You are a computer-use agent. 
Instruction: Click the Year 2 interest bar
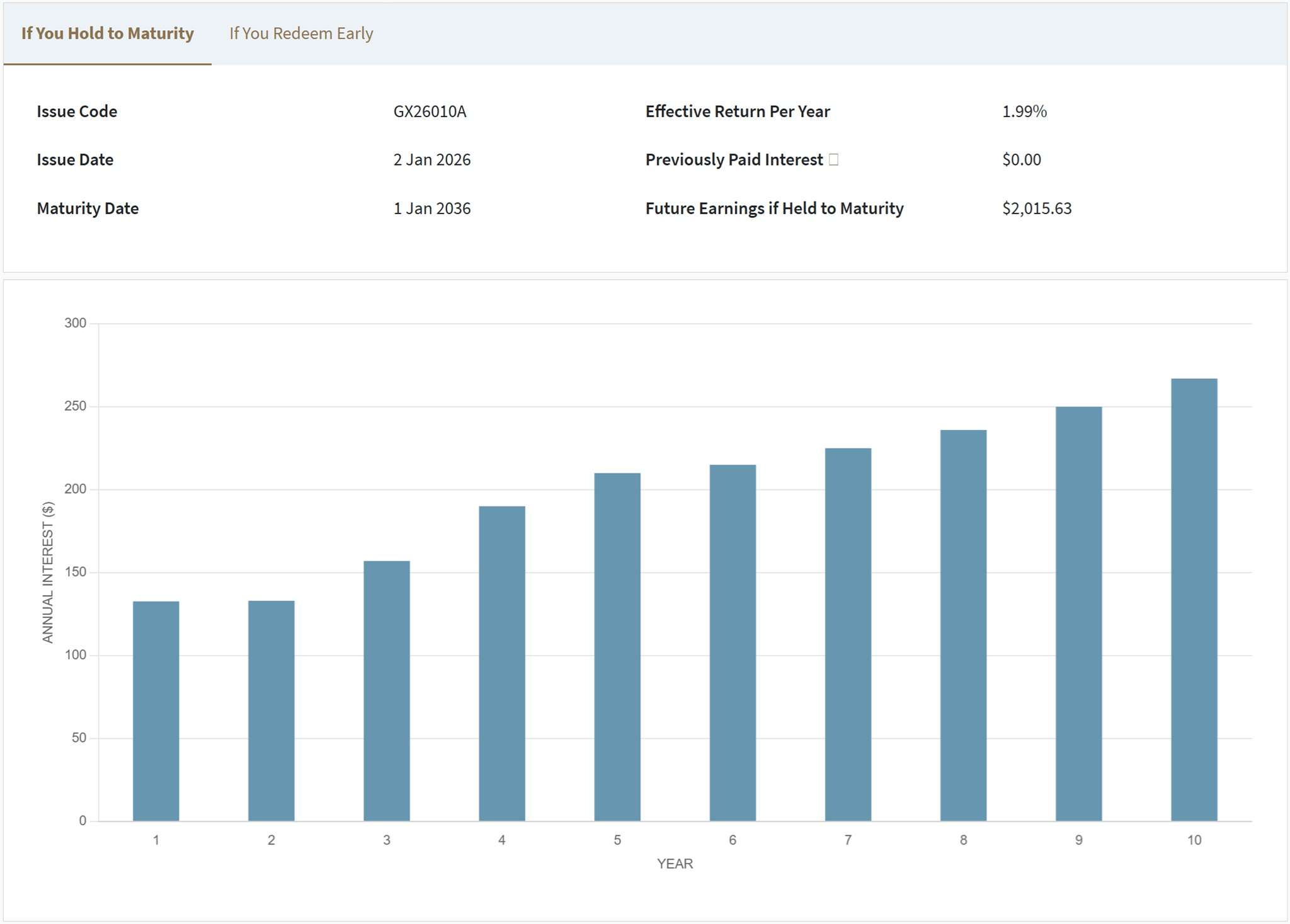click(x=271, y=710)
